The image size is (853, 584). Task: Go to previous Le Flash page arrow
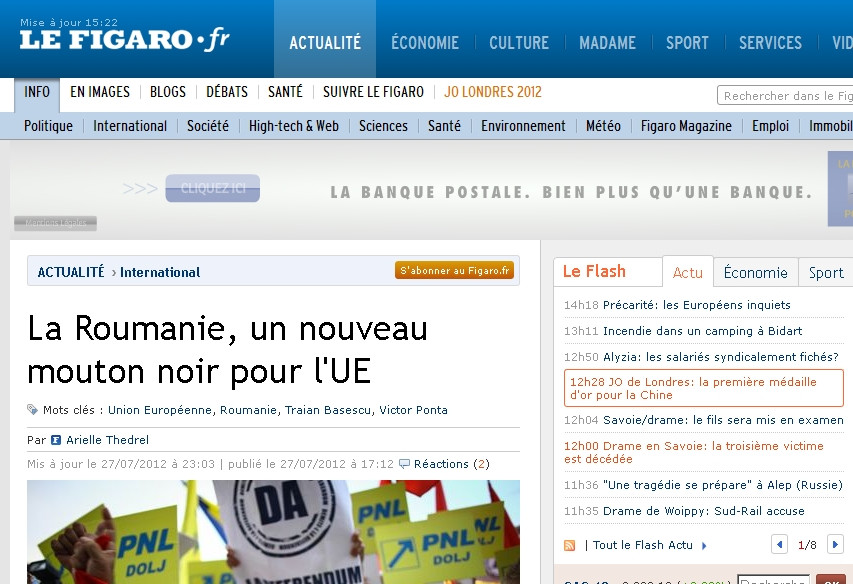[x=780, y=545]
